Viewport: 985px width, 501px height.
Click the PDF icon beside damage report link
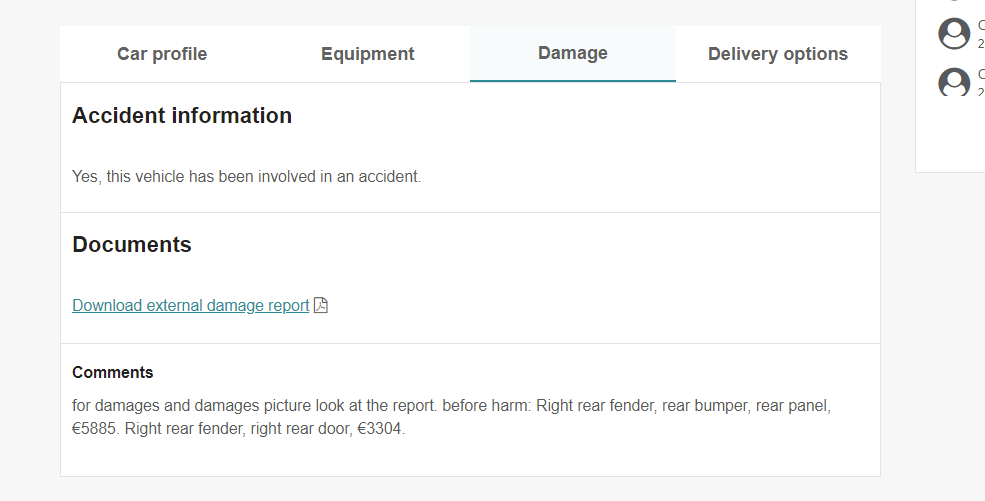[320, 305]
